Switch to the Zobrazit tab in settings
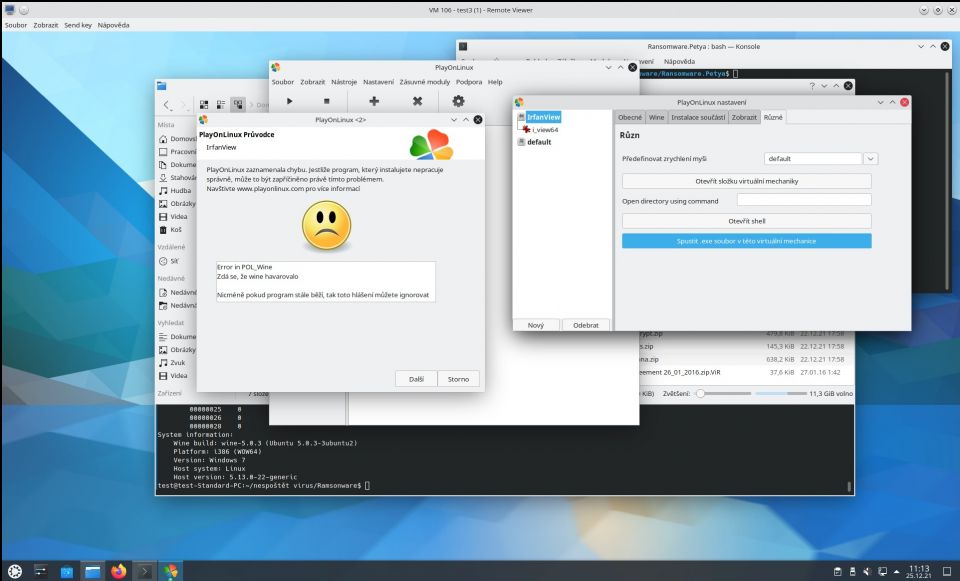This screenshot has width=960, height=581. point(744,117)
